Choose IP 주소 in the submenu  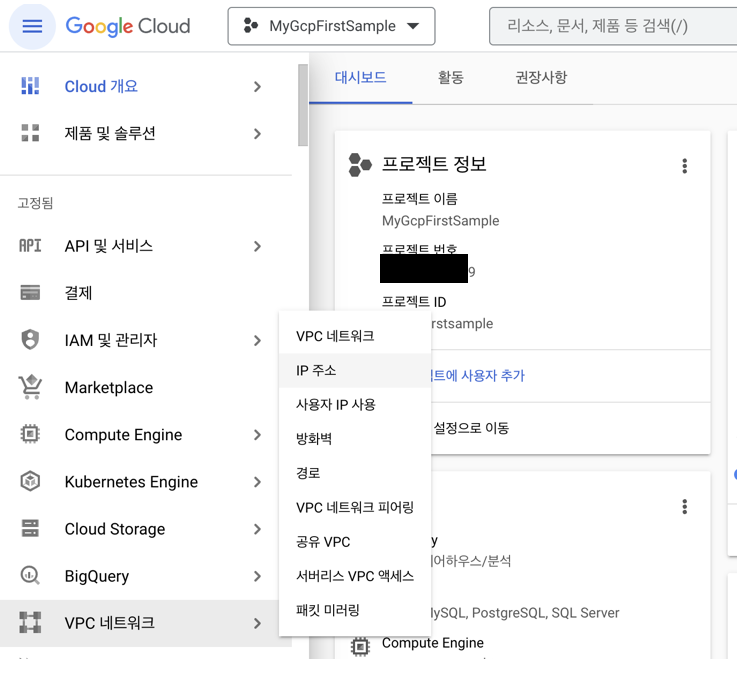355,370
